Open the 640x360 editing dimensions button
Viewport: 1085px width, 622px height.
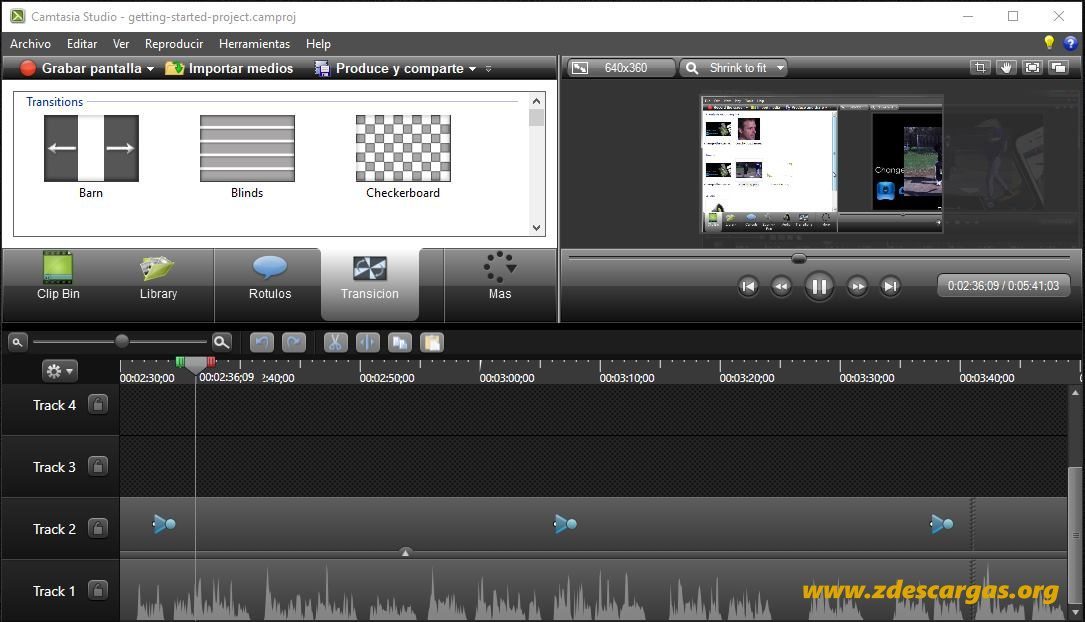621,68
